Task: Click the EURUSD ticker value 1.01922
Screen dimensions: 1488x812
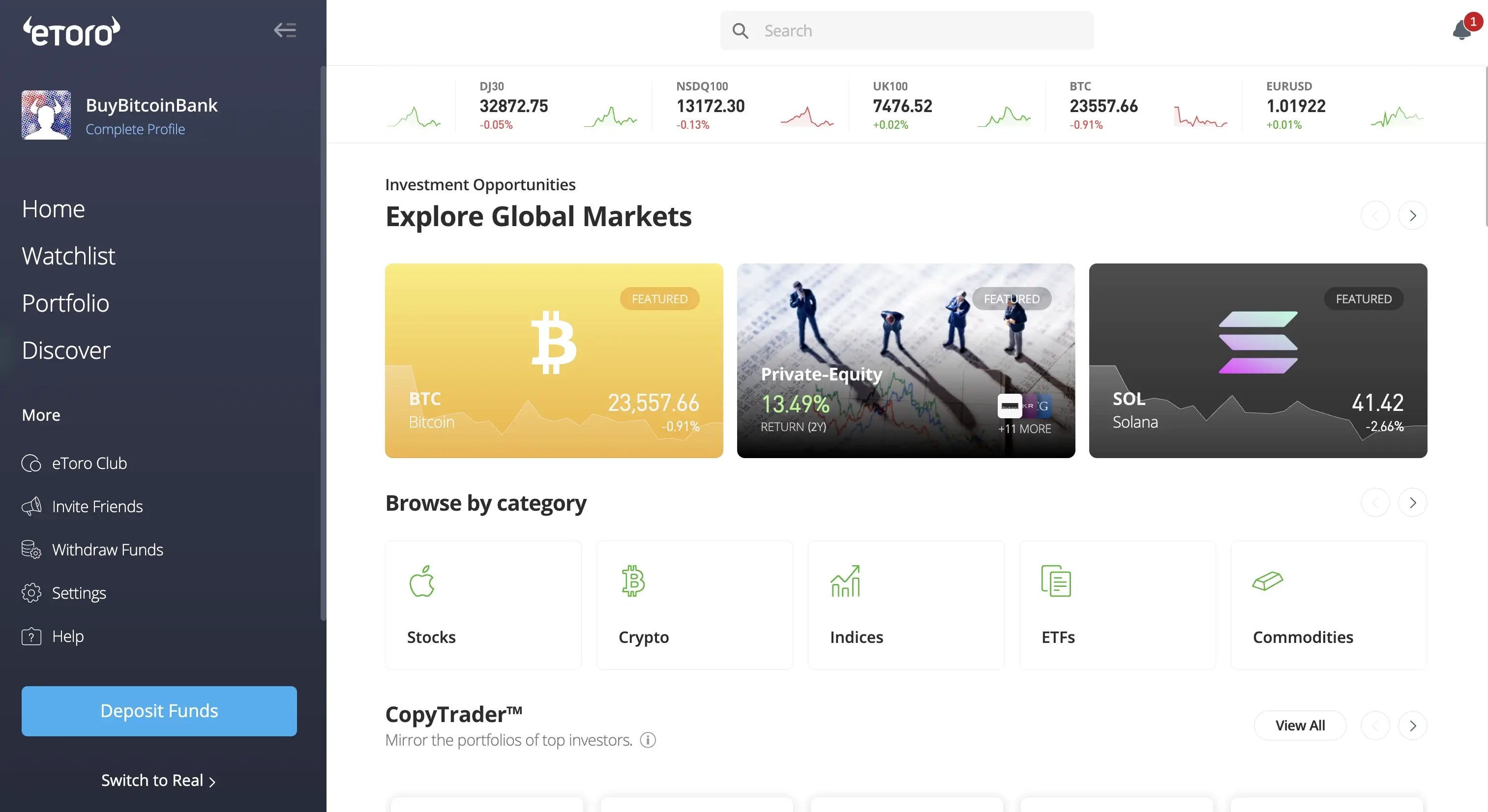Action: (x=1296, y=106)
